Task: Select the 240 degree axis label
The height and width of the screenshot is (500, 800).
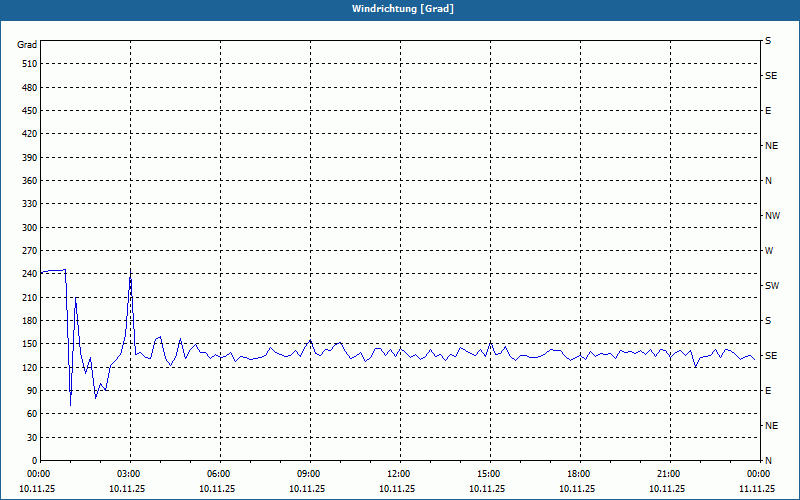Action: click(x=30, y=274)
